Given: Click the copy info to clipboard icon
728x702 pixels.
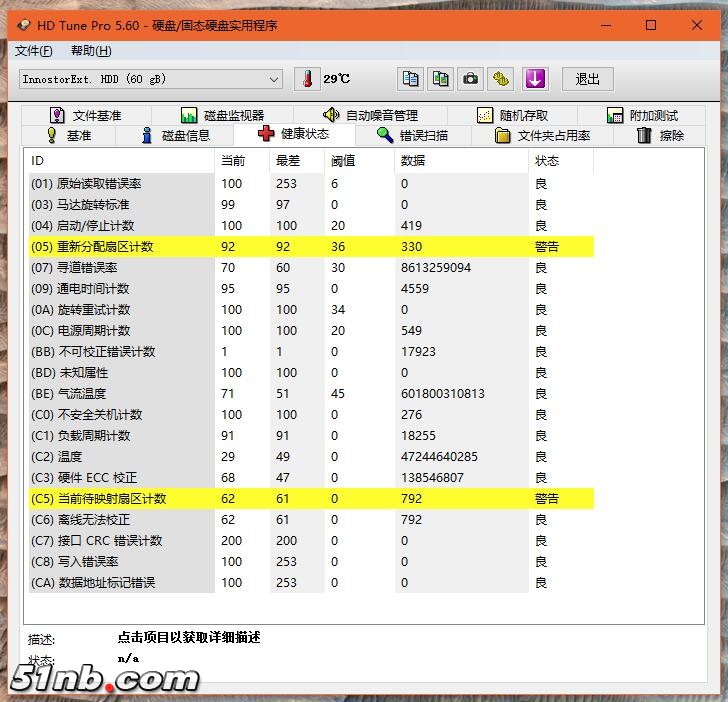Looking at the screenshot, I should [x=410, y=79].
